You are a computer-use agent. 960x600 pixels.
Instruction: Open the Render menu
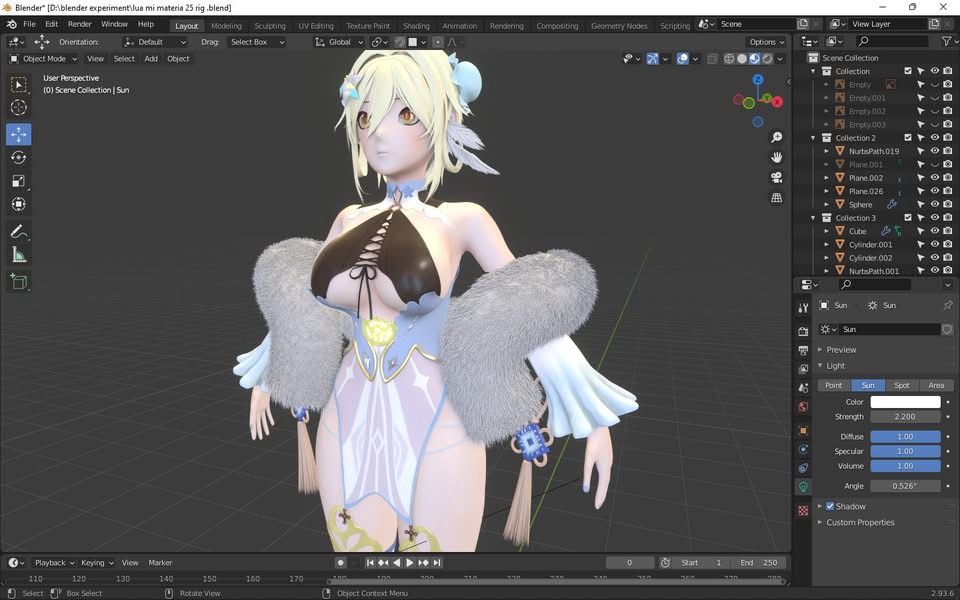(x=80, y=24)
